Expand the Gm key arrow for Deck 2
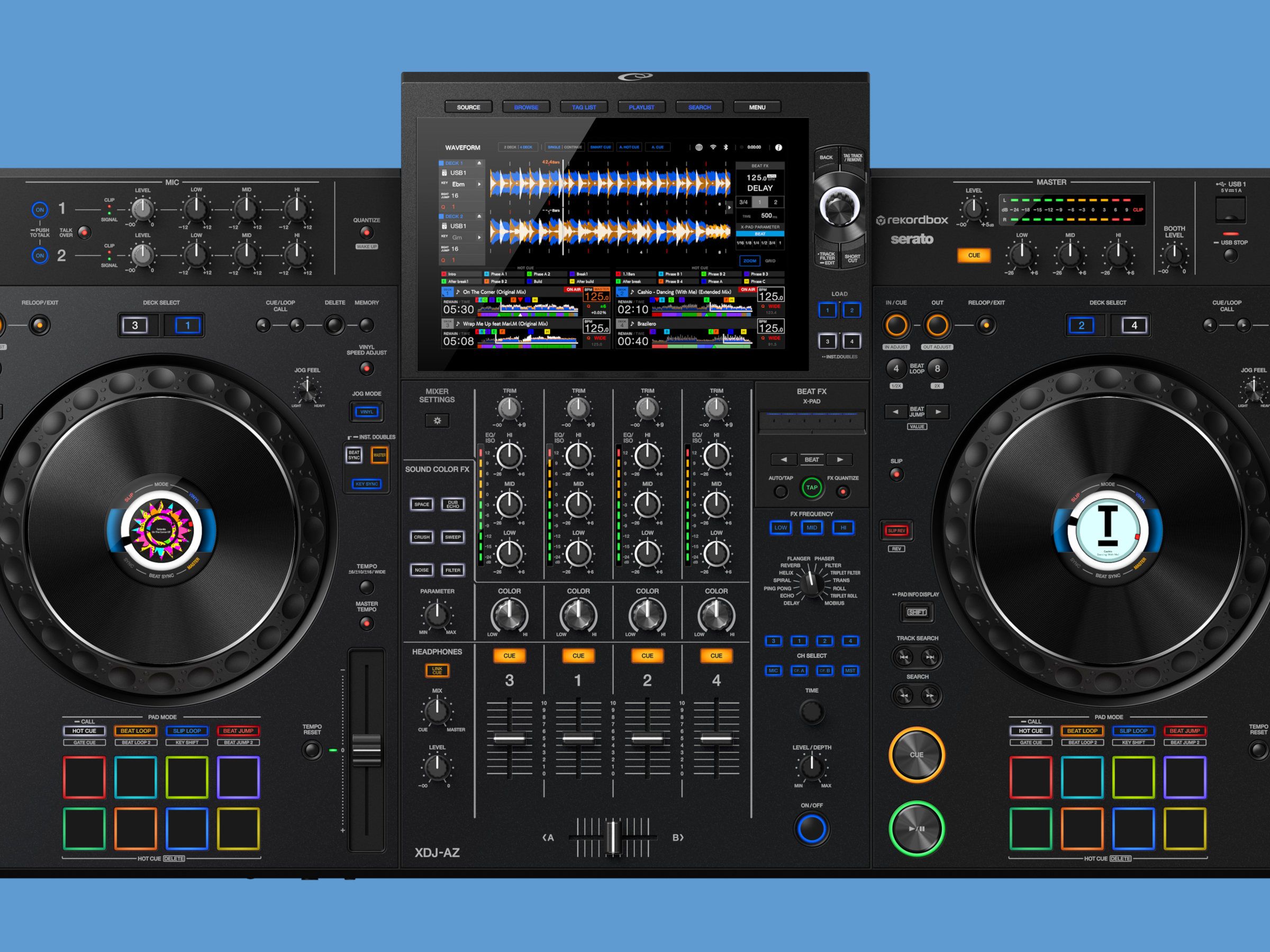The image size is (1270, 952). (479, 237)
